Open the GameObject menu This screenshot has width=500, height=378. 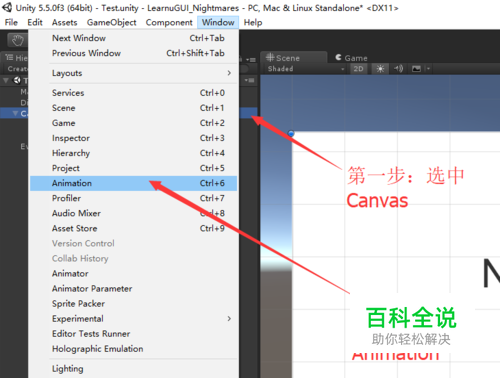tap(111, 22)
